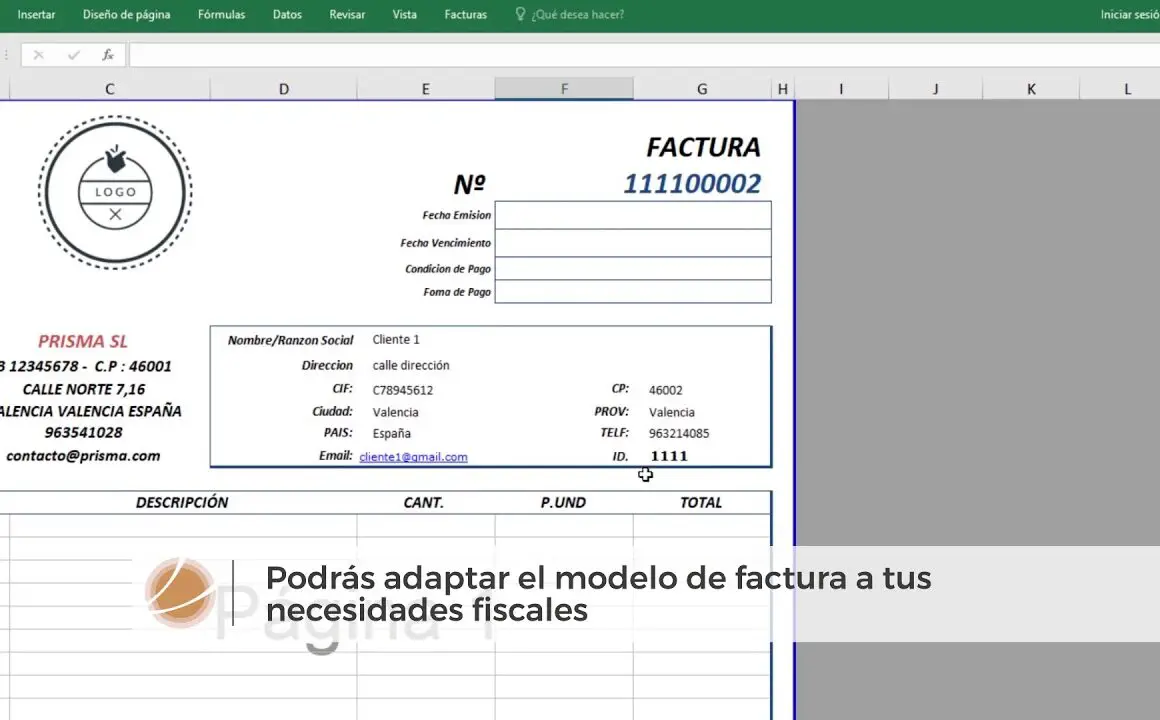Select column K header
1160x720 pixels.
point(1031,89)
